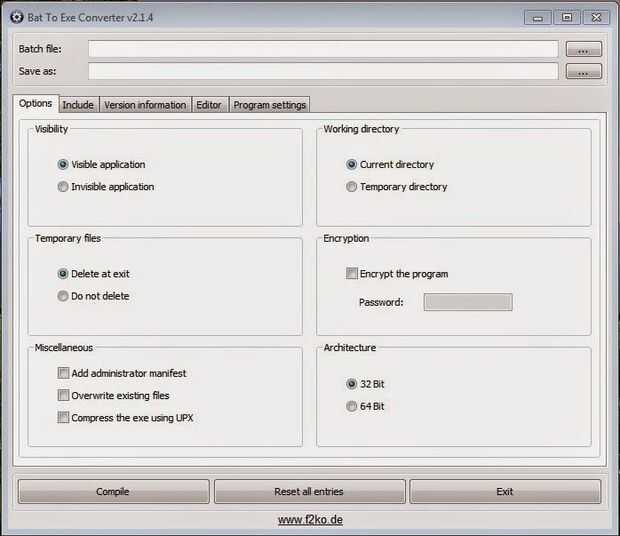Click the Compile button
The height and width of the screenshot is (536, 620).
[113, 492]
